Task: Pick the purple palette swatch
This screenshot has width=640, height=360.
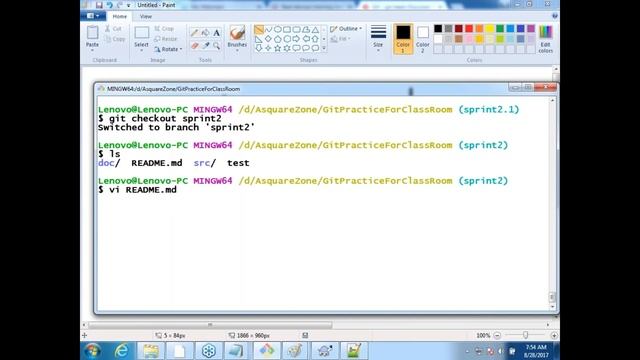Action: coord(531,29)
